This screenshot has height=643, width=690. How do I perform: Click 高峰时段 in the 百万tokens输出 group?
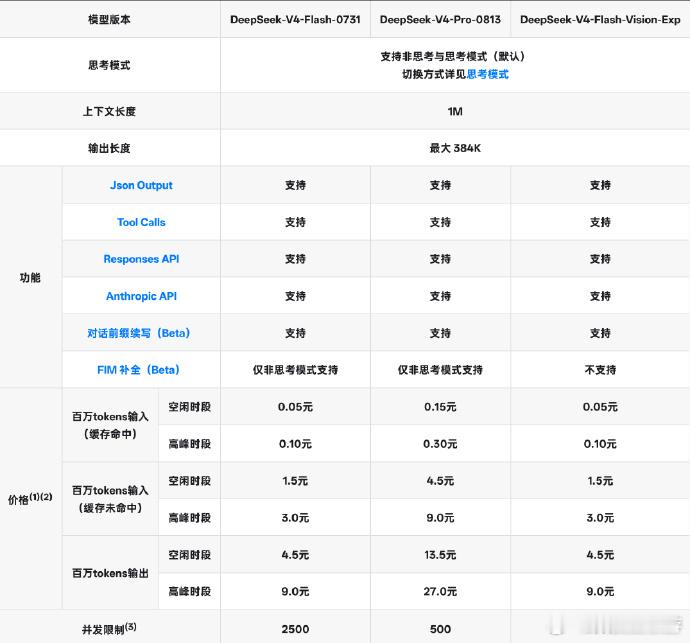pyautogui.click(x=190, y=592)
